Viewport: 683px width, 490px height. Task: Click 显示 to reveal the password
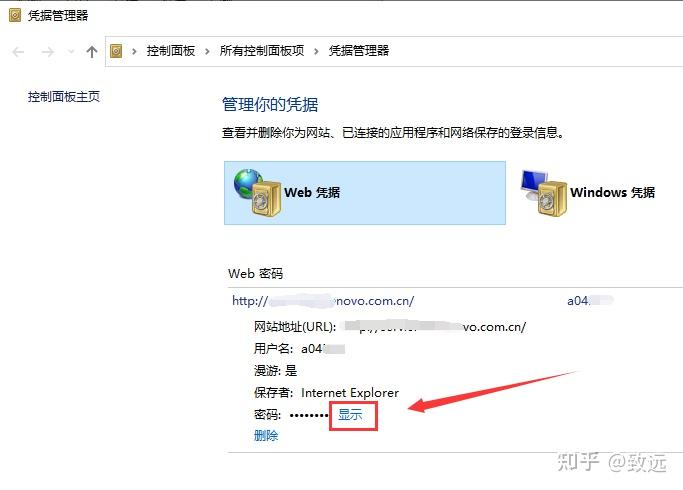tap(350, 414)
